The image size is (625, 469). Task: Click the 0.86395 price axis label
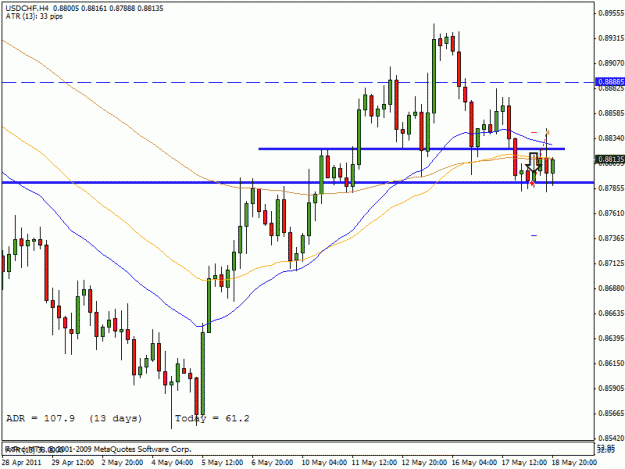tap(611, 338)
